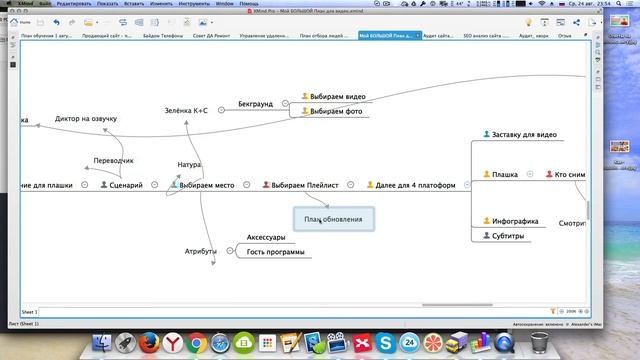
Task: Collapse the Выбираем Плейлист branch
Action: [x=350, y=185]
